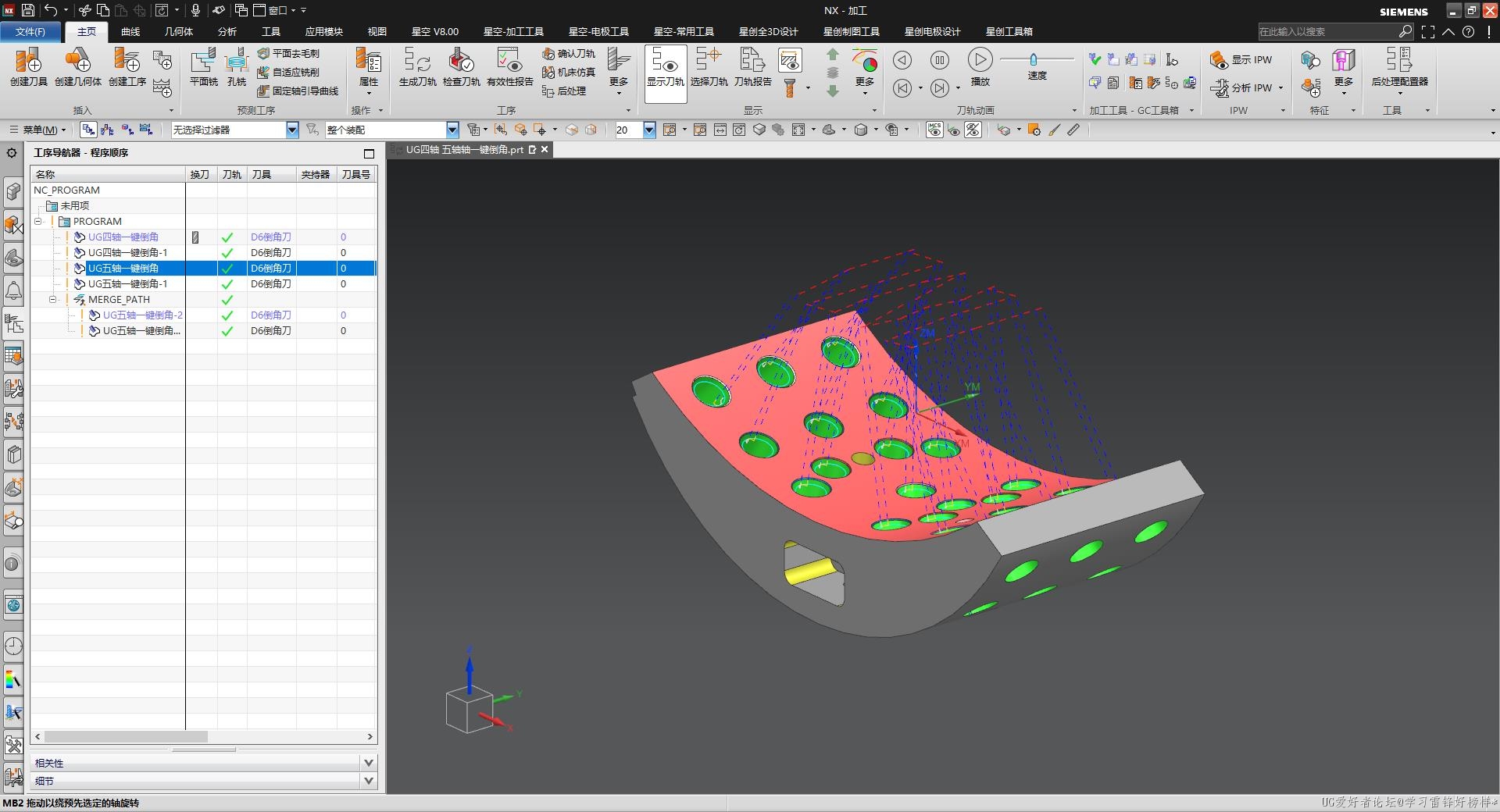Image resolution: width=1500 pixels, height=812 pixels.
Task: Step backward one tool path motion
Action: pyautogui.click(x=902, y=60)
